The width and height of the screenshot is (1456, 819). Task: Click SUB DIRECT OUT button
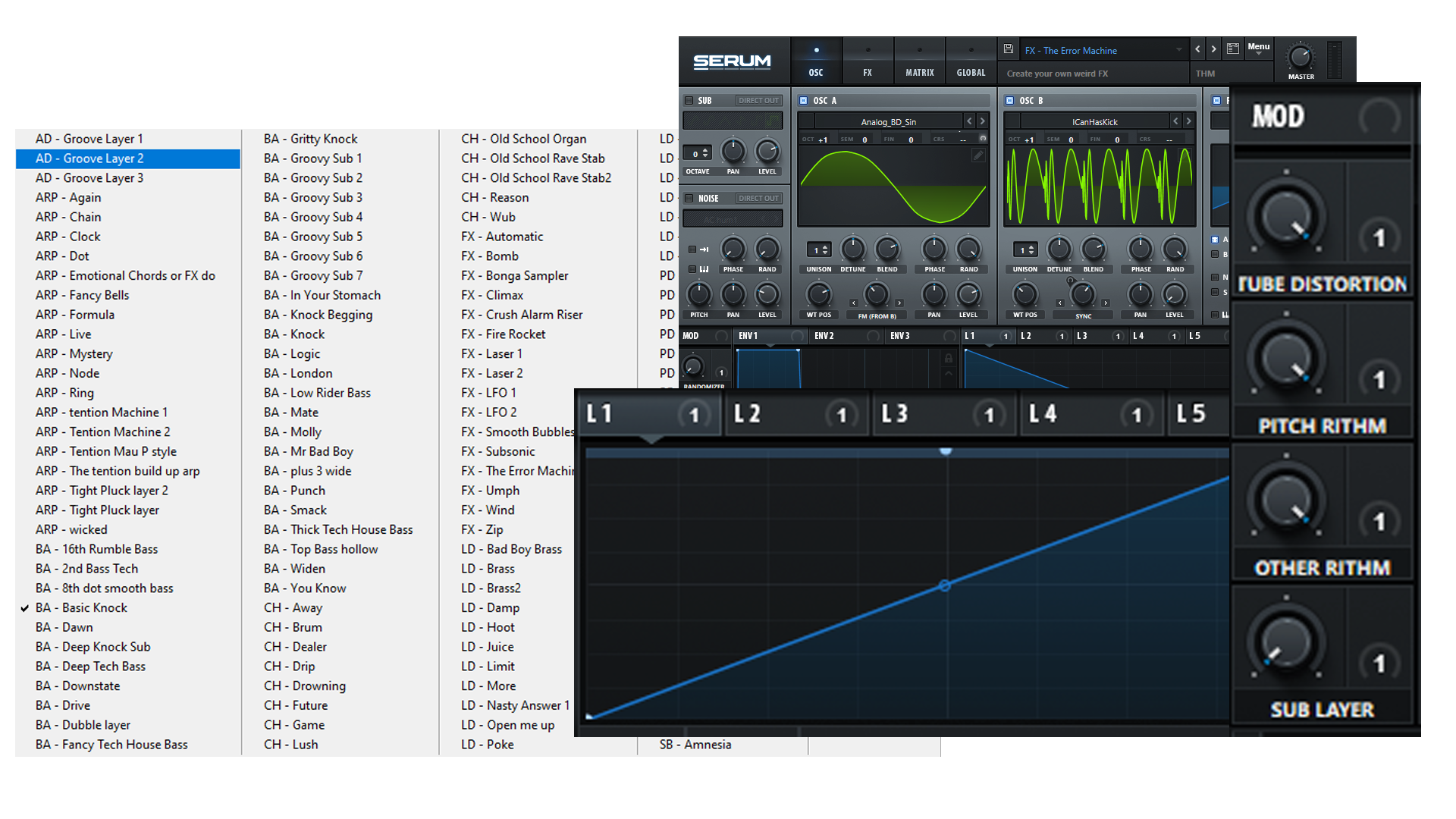(x=758, y=101)
